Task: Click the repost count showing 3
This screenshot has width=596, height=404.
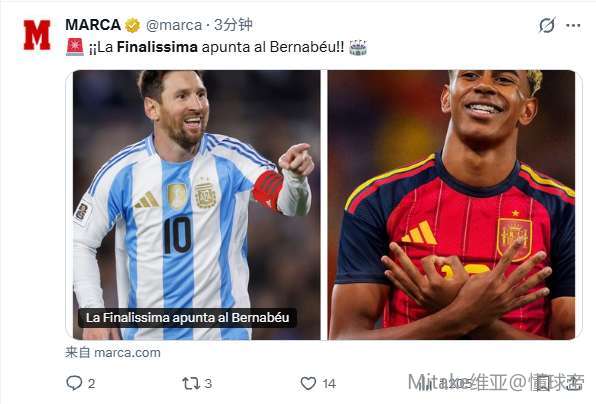Action: 208,383
